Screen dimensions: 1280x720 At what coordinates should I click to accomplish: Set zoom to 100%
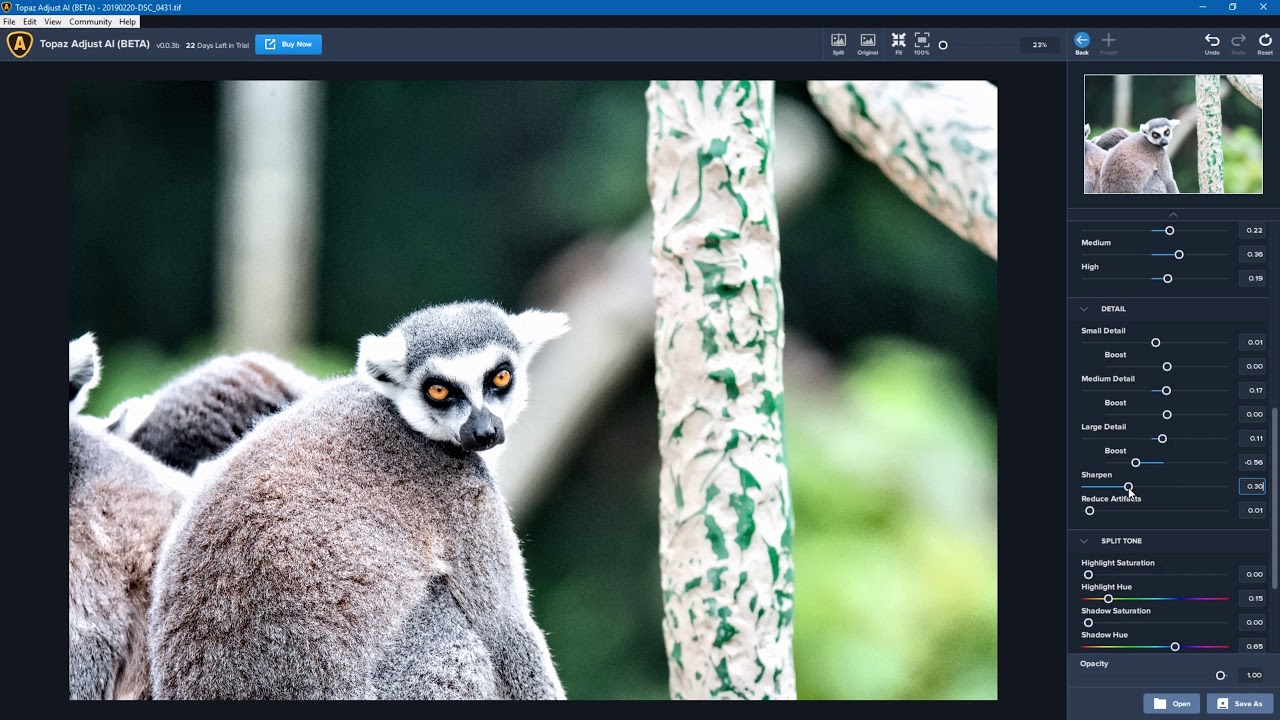tap(922, 44)
